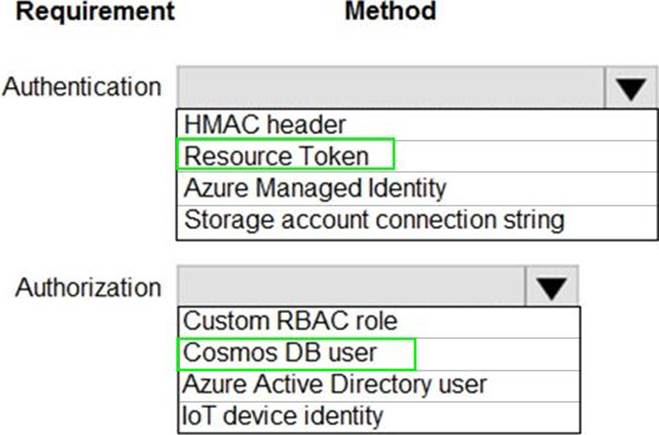
Task: Click the green-outlined answer in the Authorization list
Action: [296, 352]
